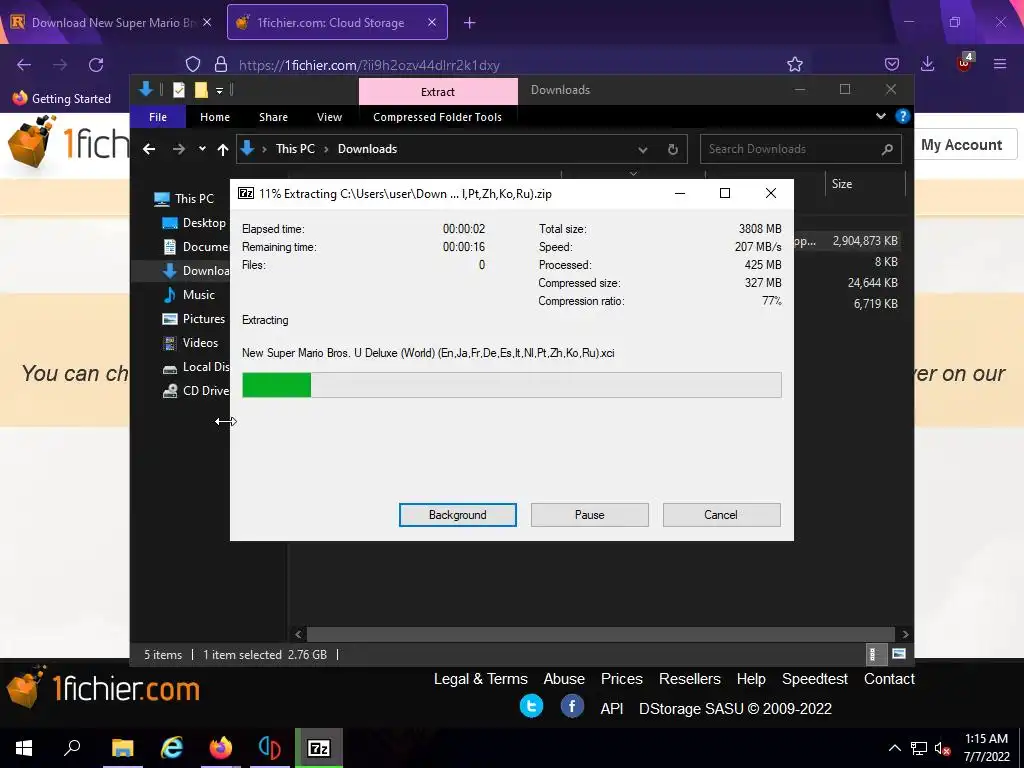Open the Compressed Folder Tools tab
Image resolution: width=1024 pixels, height=768 pixels.
[437, 117]
